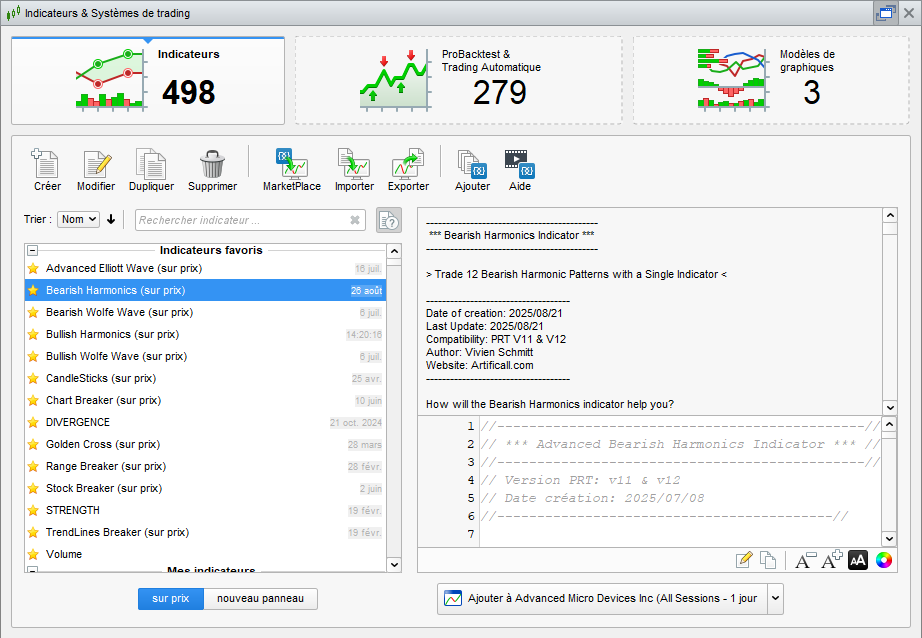
Task: Click the Rechercher indicateur search field
Action: [240, 220]
